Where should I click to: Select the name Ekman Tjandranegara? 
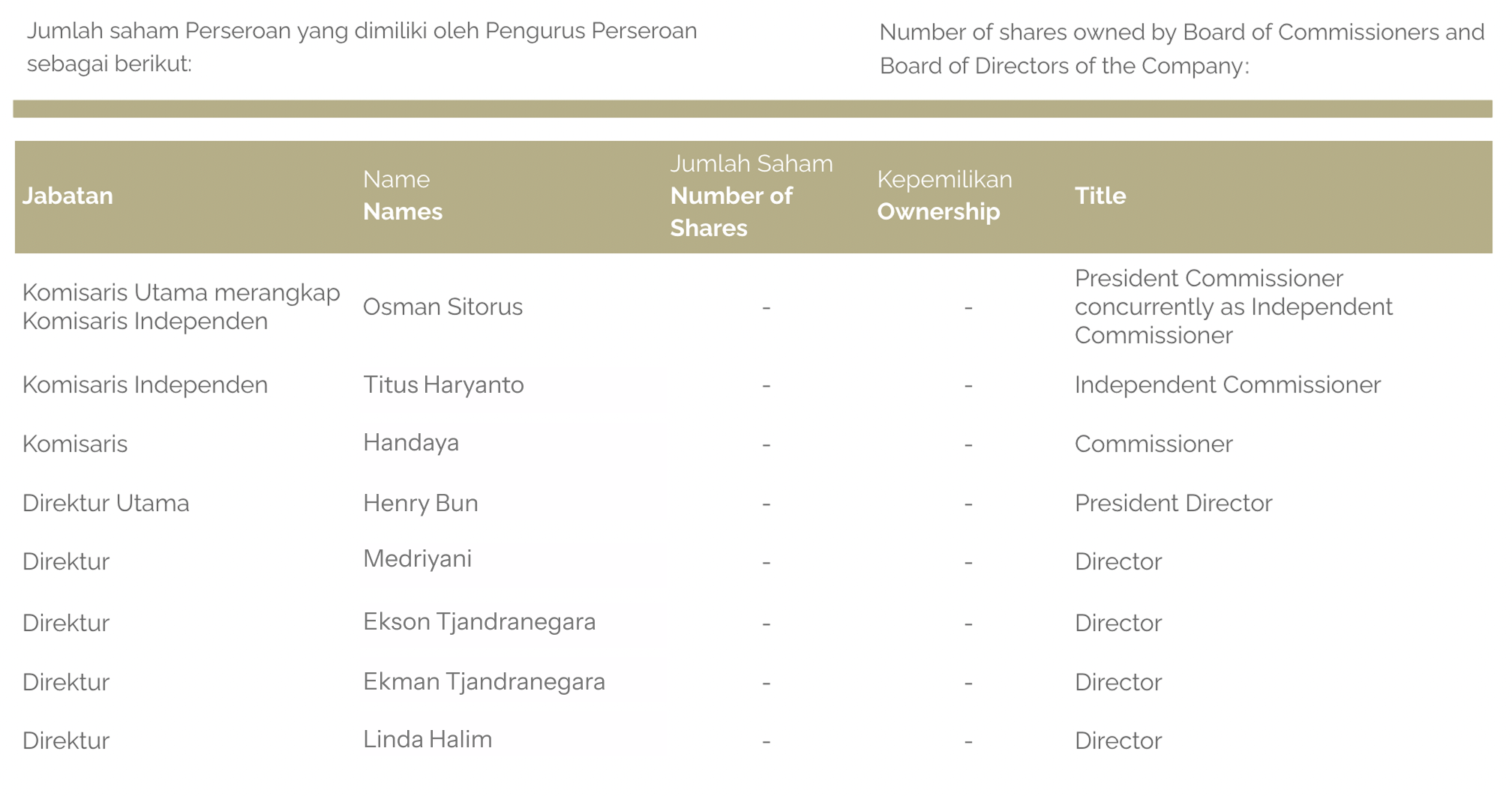(484, 682)
